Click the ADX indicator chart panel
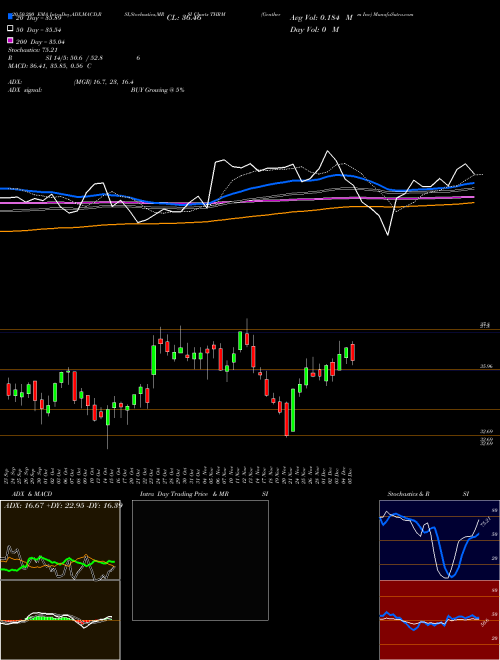This screenshot has height=660, width=500. pyautogui.click(x=60, y=540)
